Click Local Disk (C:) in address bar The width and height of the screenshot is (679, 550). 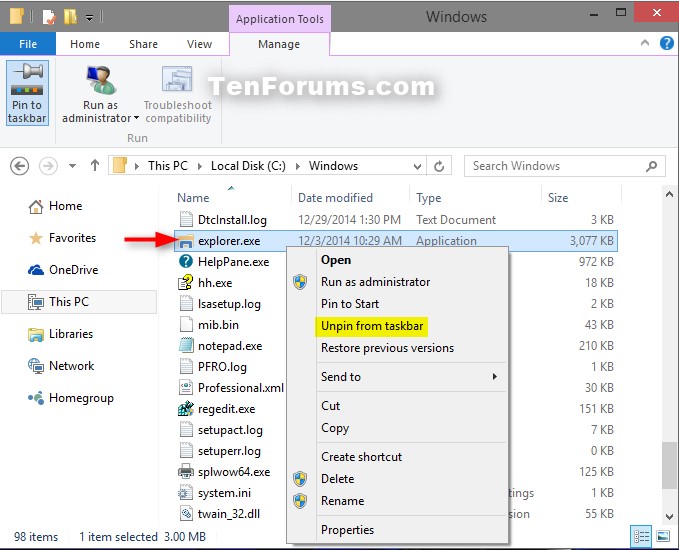(248, 166)
